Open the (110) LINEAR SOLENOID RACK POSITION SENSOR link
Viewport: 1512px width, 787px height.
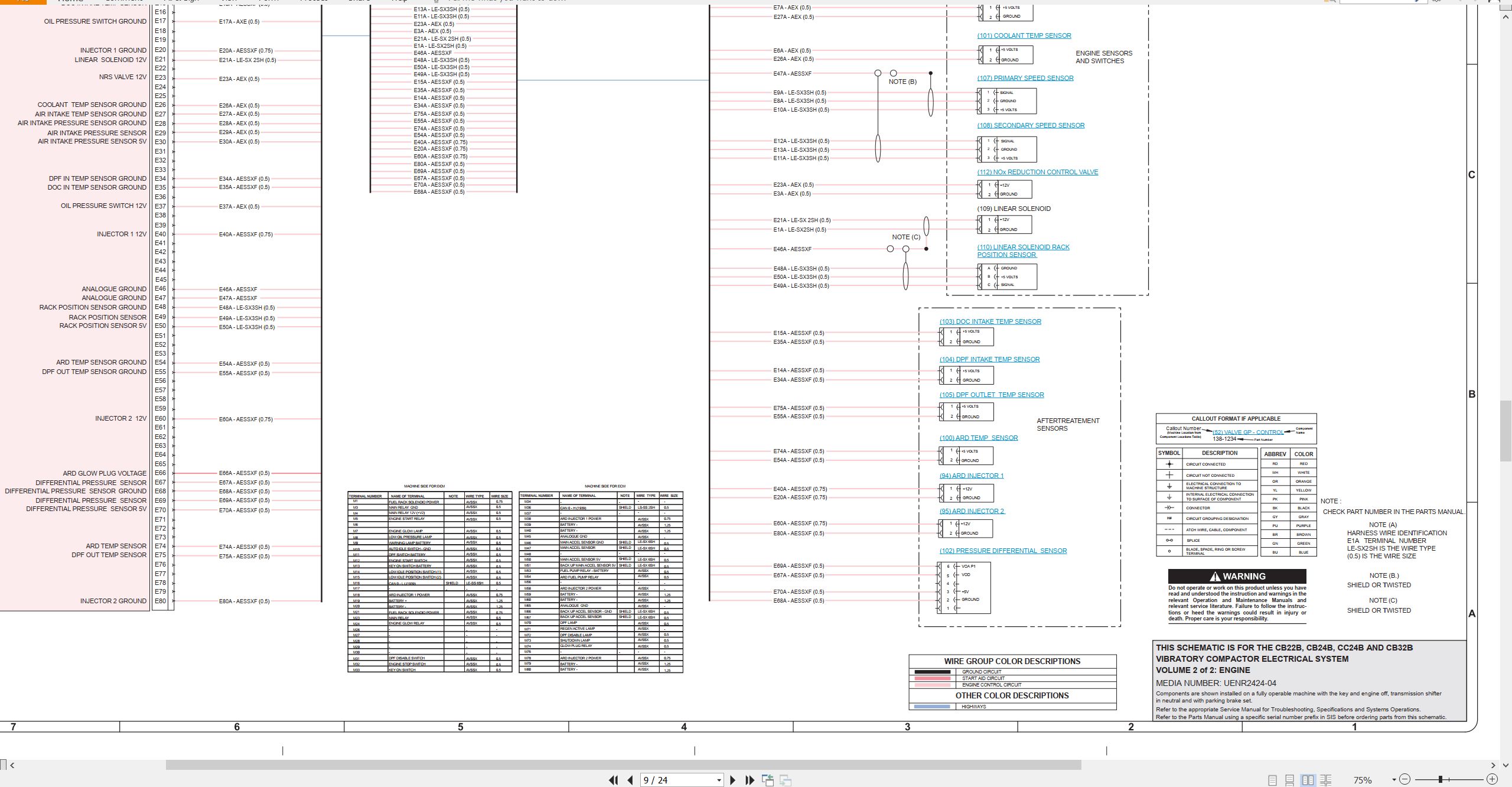pos(1023,251)
